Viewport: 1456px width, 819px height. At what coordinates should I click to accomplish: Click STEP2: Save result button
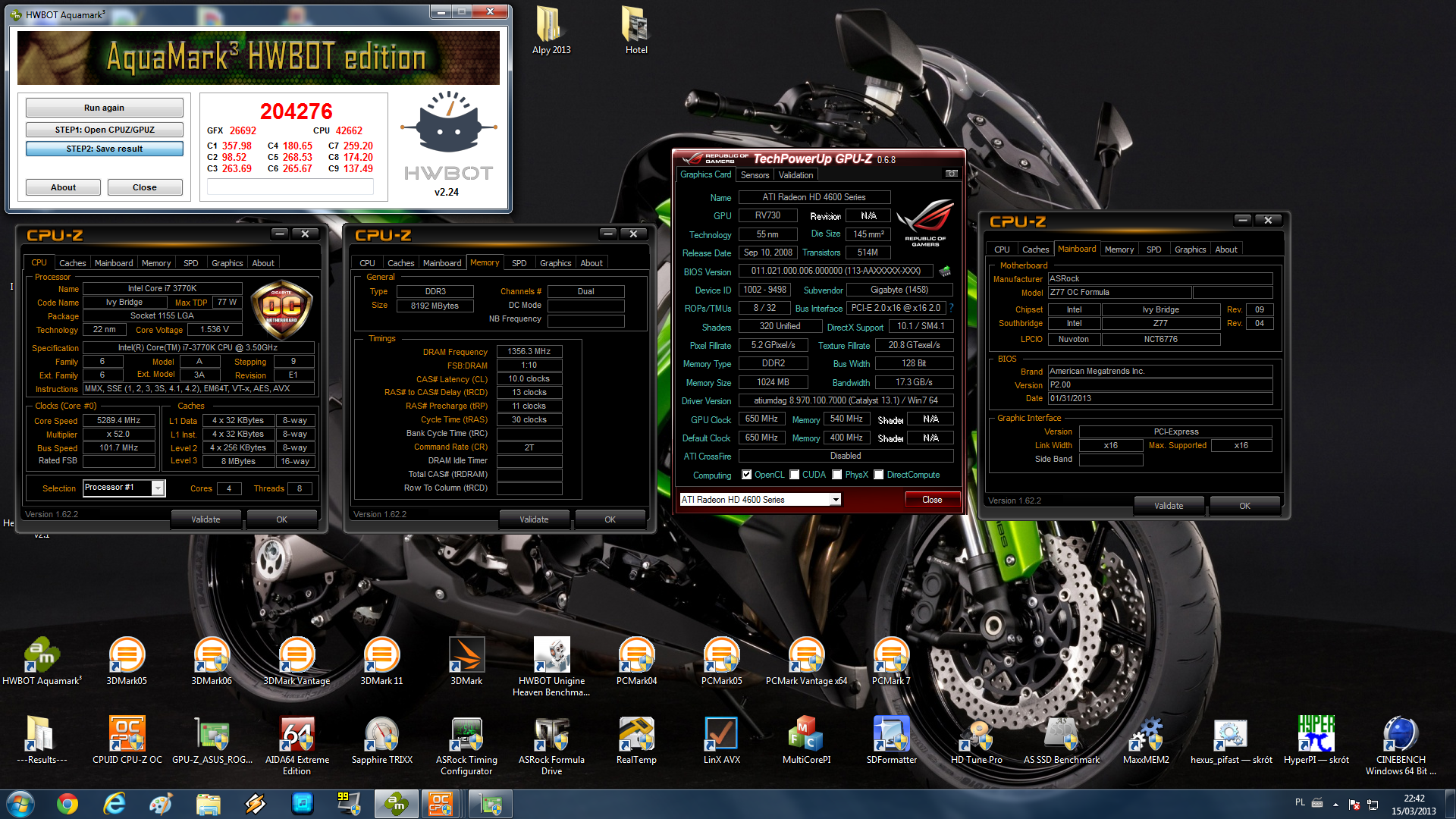(x=104, y=149)
